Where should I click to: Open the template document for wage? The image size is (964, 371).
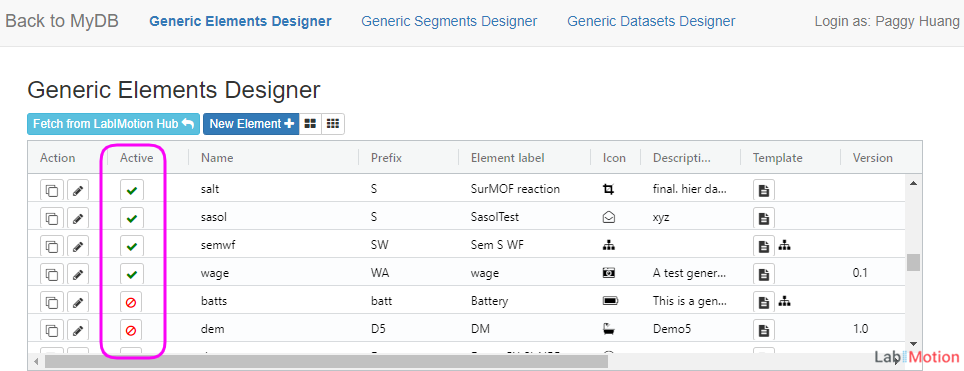(x=764, y=274)
